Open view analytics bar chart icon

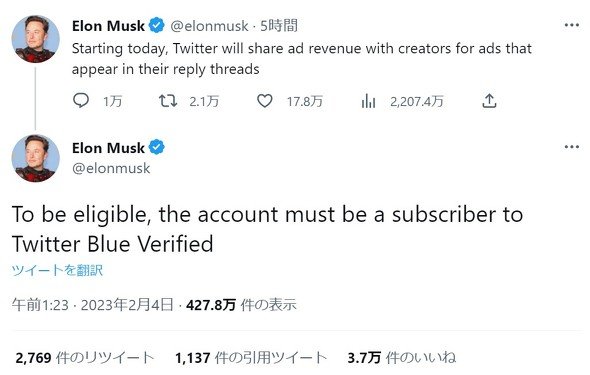click(368, 101)
